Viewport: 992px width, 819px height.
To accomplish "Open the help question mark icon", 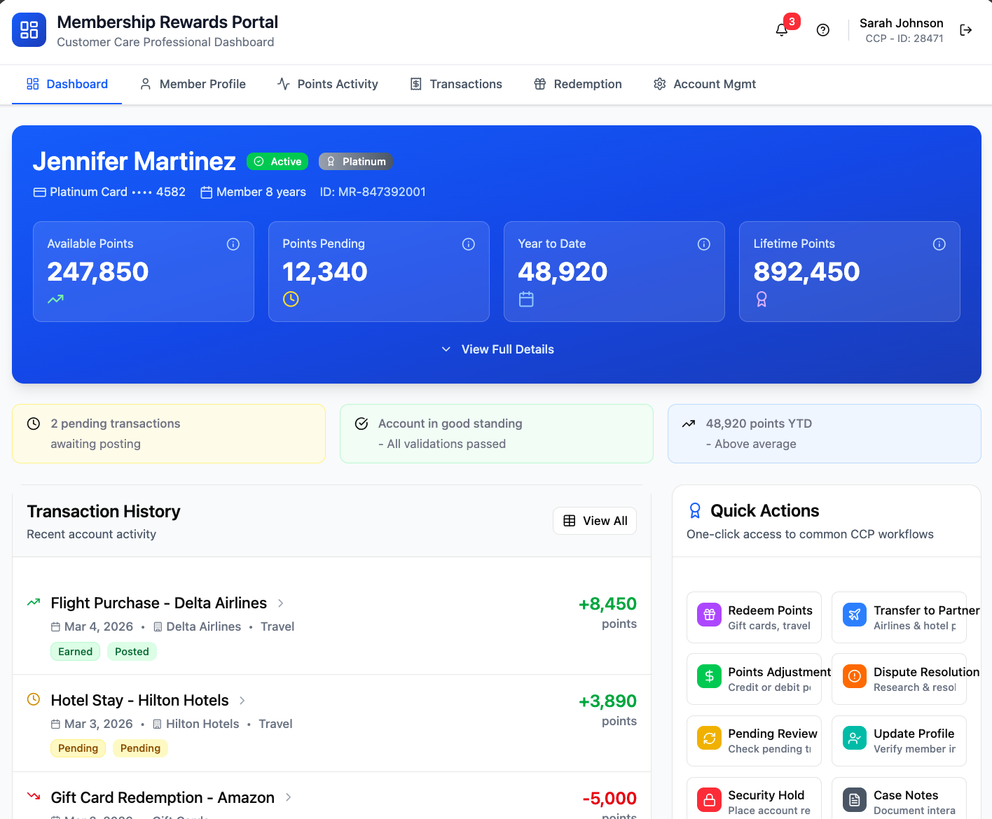I will (x=822, y=30).
